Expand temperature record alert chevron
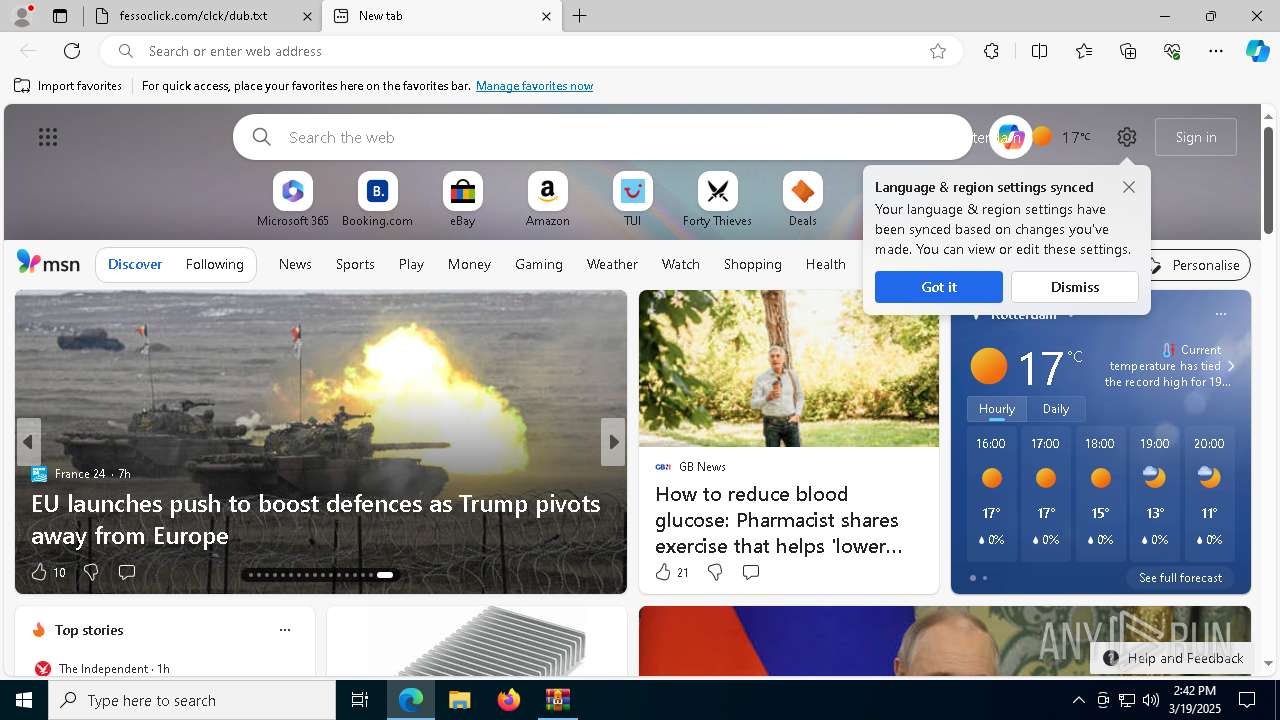This screenshot has height=720, width=1280. [x=1231, y=366]
